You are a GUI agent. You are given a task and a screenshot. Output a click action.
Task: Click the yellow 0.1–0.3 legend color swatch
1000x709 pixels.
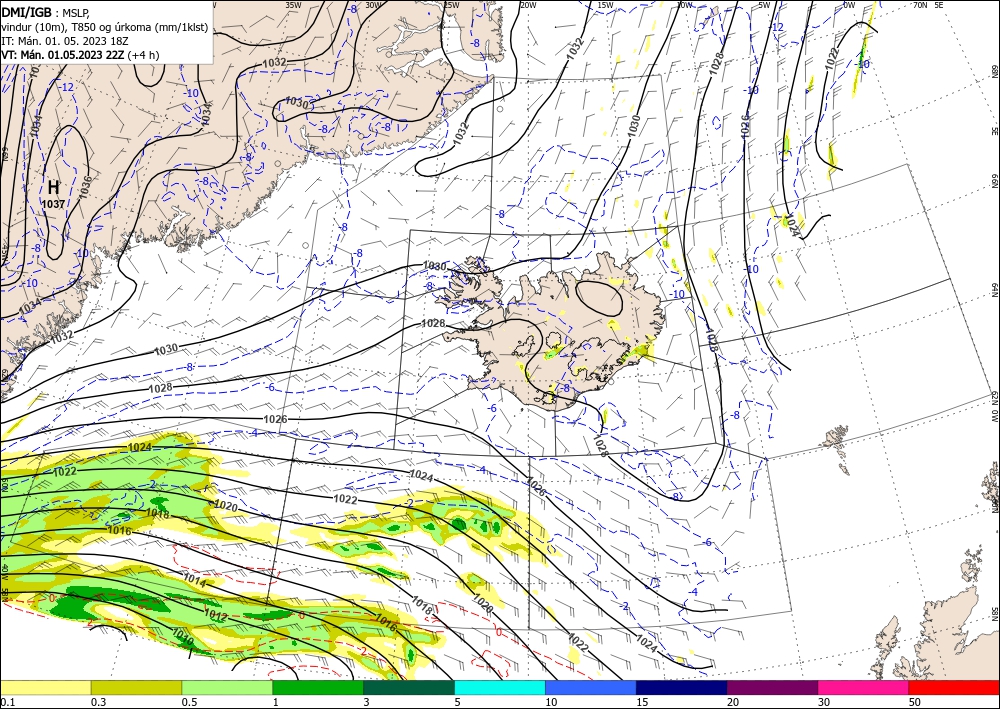(45, 687)
